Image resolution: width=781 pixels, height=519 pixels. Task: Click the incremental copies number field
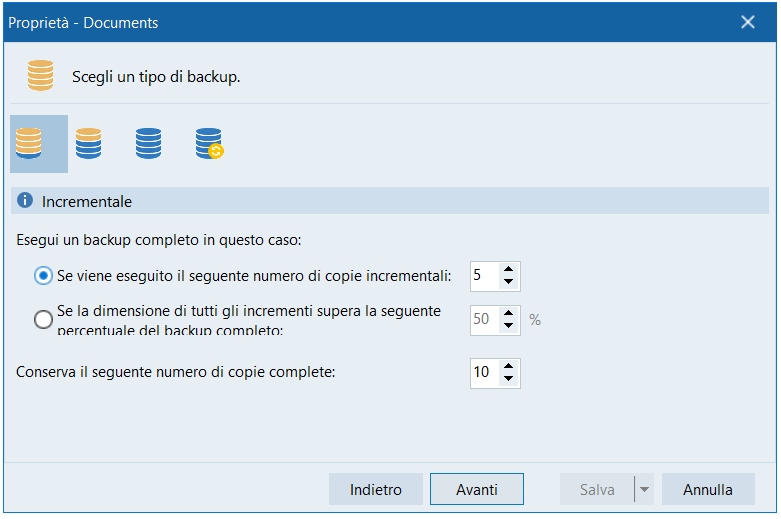(484, 275)
